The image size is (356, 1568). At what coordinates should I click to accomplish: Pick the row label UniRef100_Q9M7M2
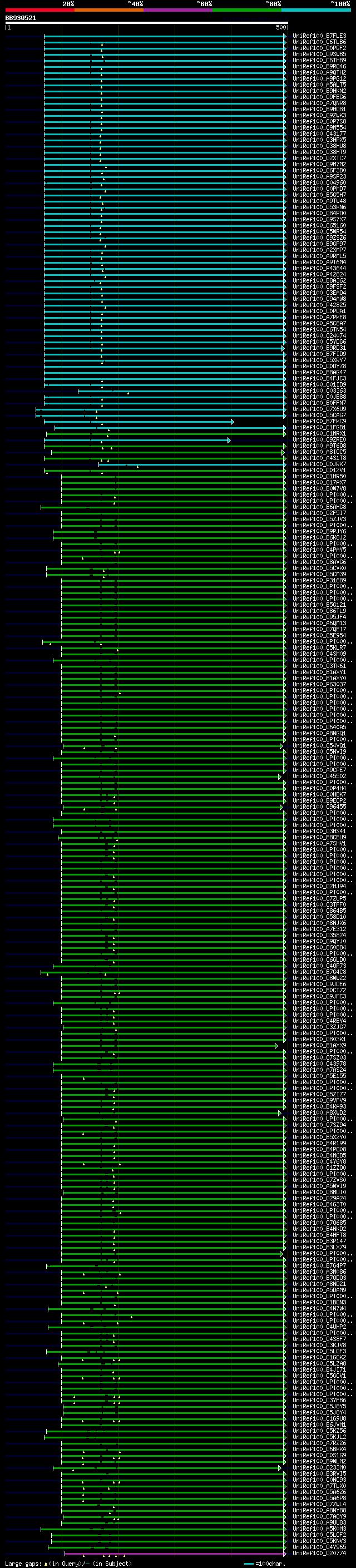pyautogui.click(x=319, y=164)
